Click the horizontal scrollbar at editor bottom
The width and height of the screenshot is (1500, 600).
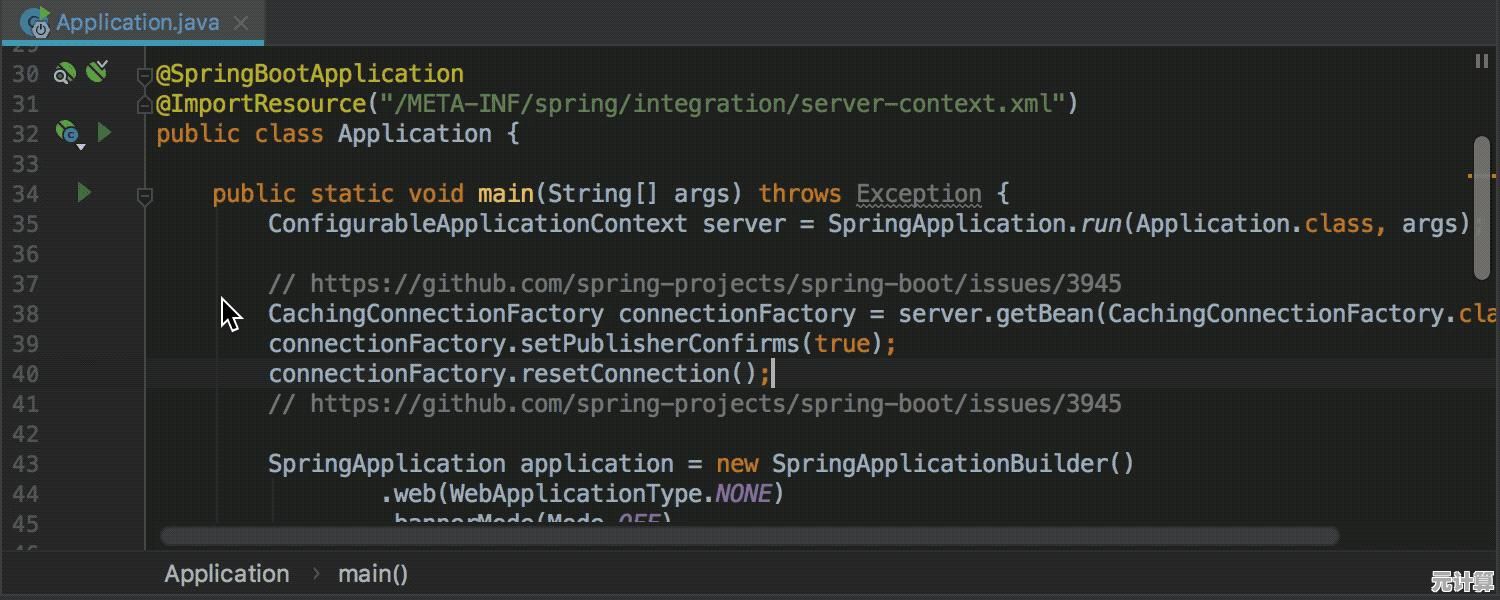[750, 537]
